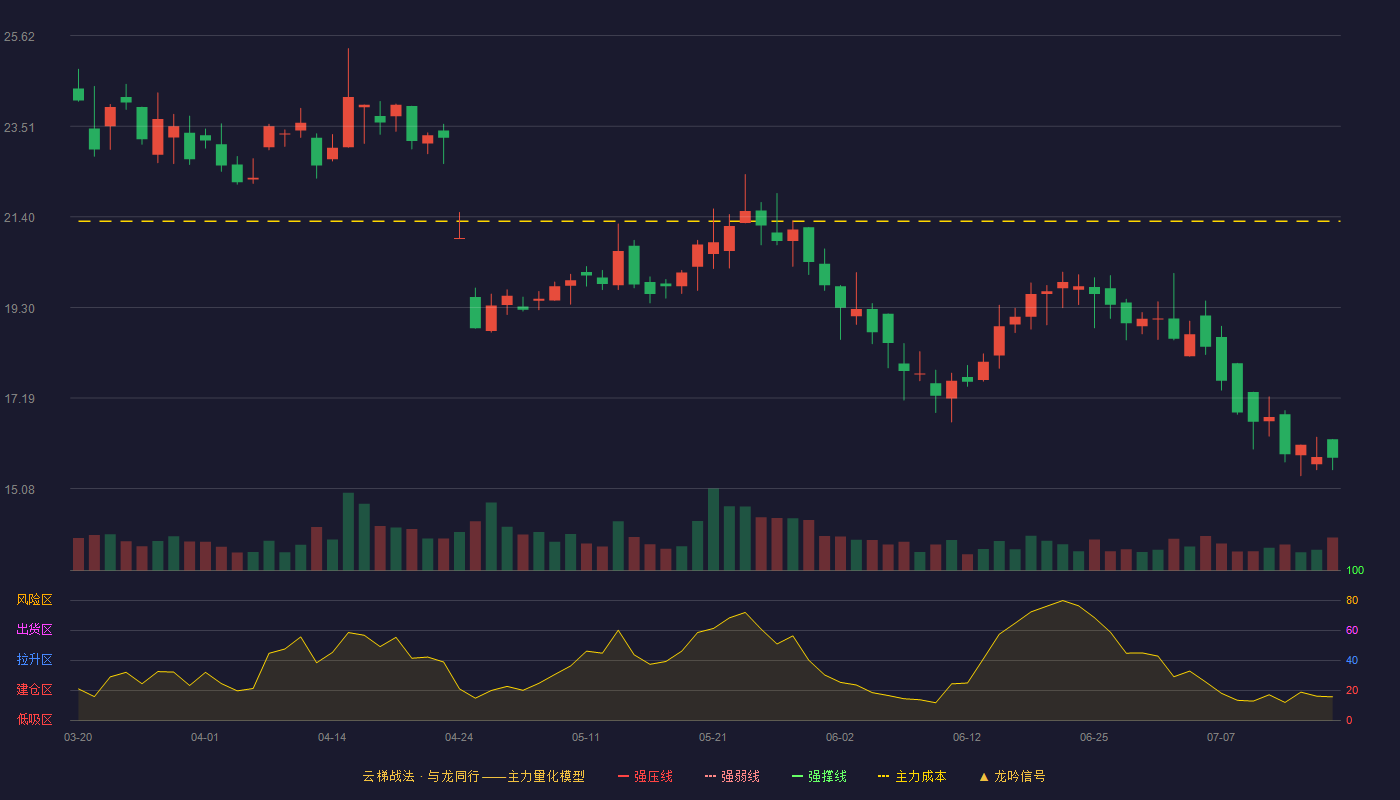Click the 04-24 date on the timeline
Viewport: 1400px width, 800px height.
tap(459, 737)
